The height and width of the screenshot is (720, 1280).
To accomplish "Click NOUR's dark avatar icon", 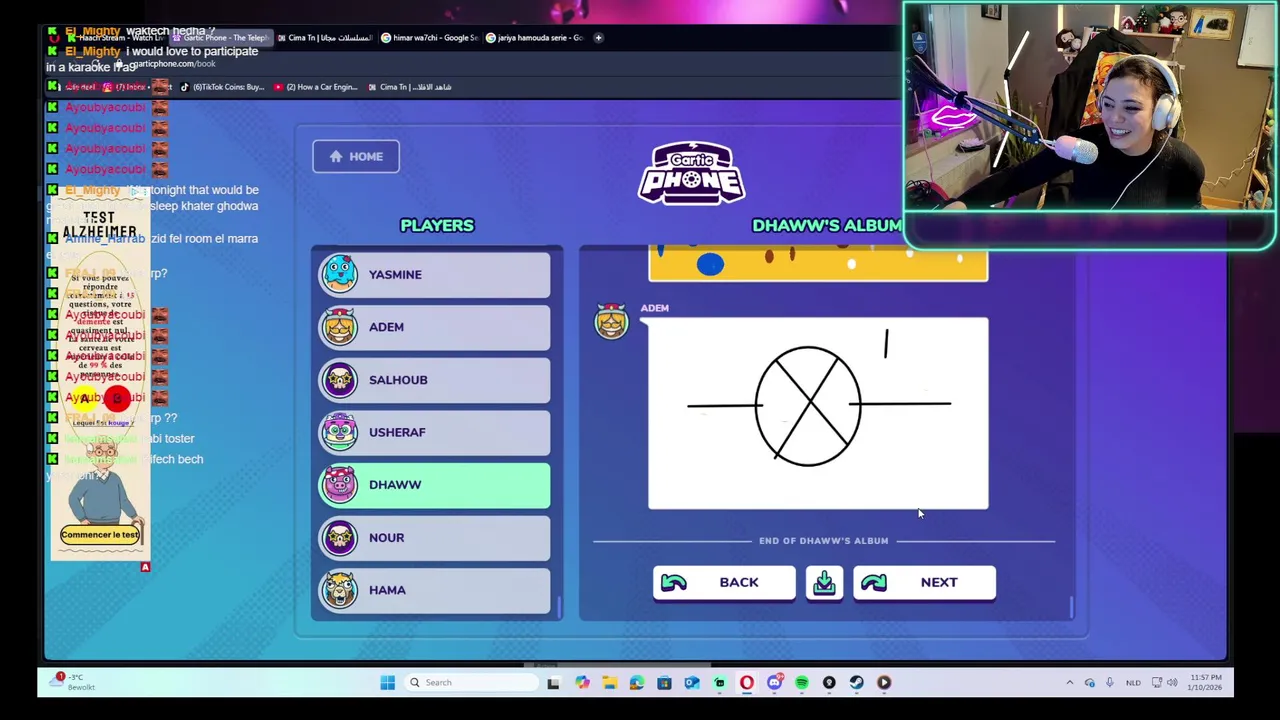I will [x=339, y=537].
